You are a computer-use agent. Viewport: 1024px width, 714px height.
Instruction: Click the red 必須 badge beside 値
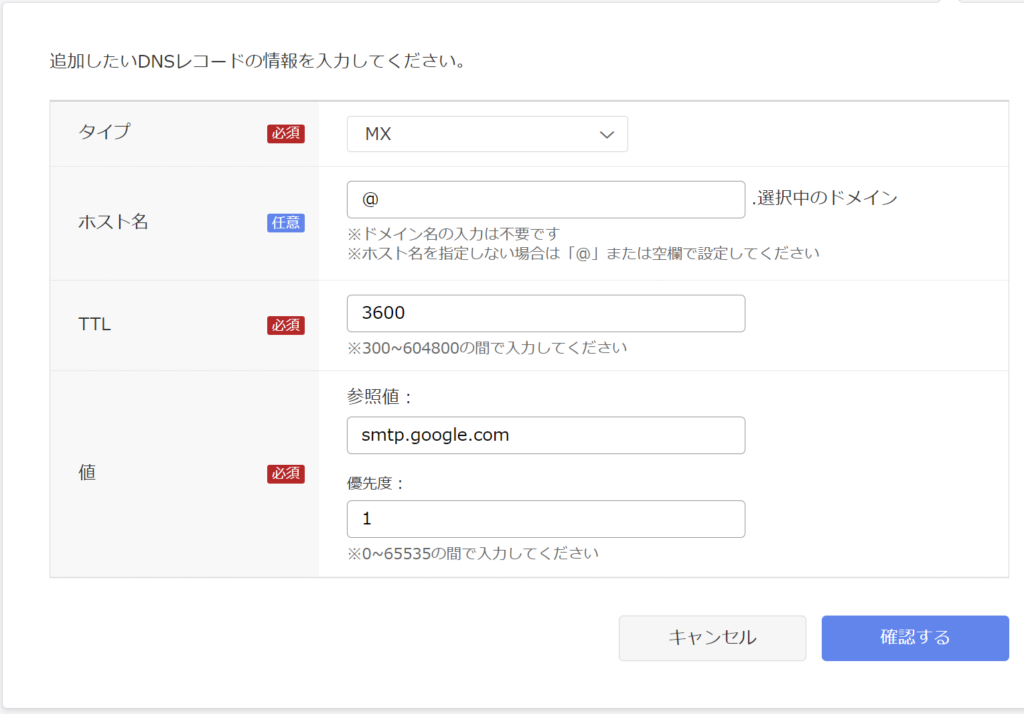pyautogui.click(x=285, y=474)
